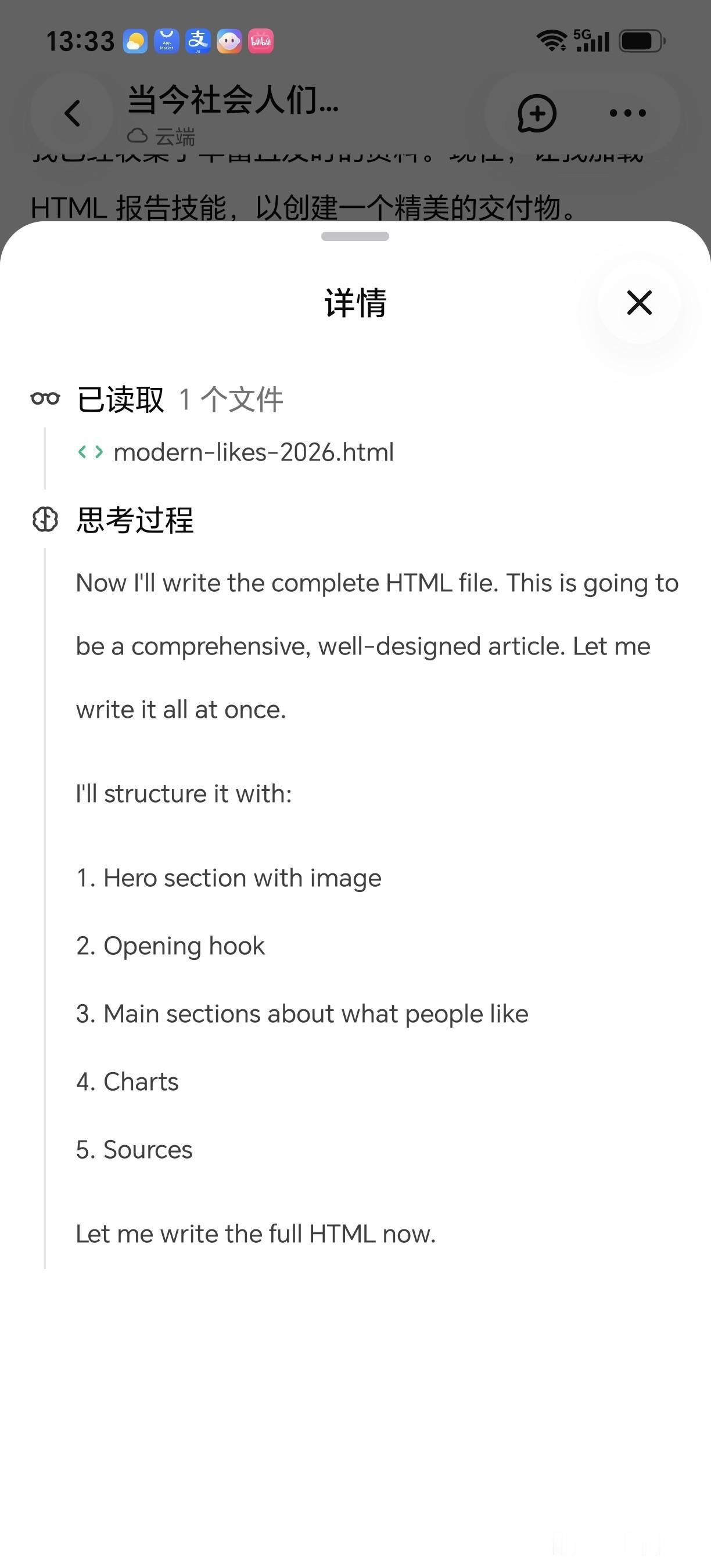Tap the glasses icon beside 已读取
The height and width of the screenshot is (1568, 711).
pyautogui.click(x=46, y=399)
